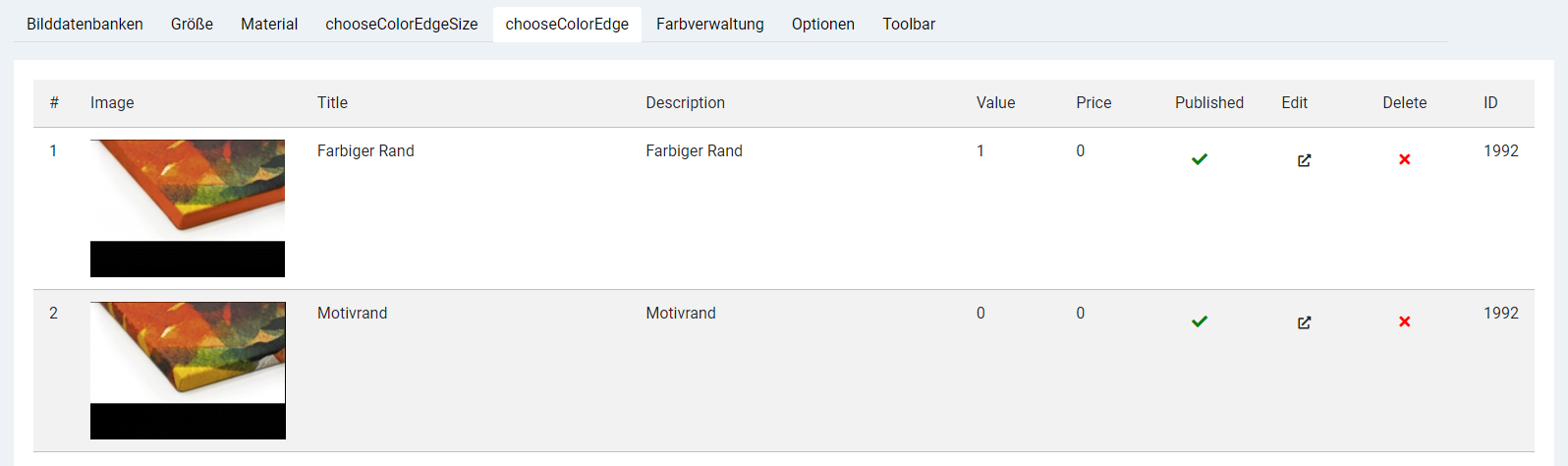Click the Price column header
The height and width of the screenshot is (466, 1568).
[1093, 102]
